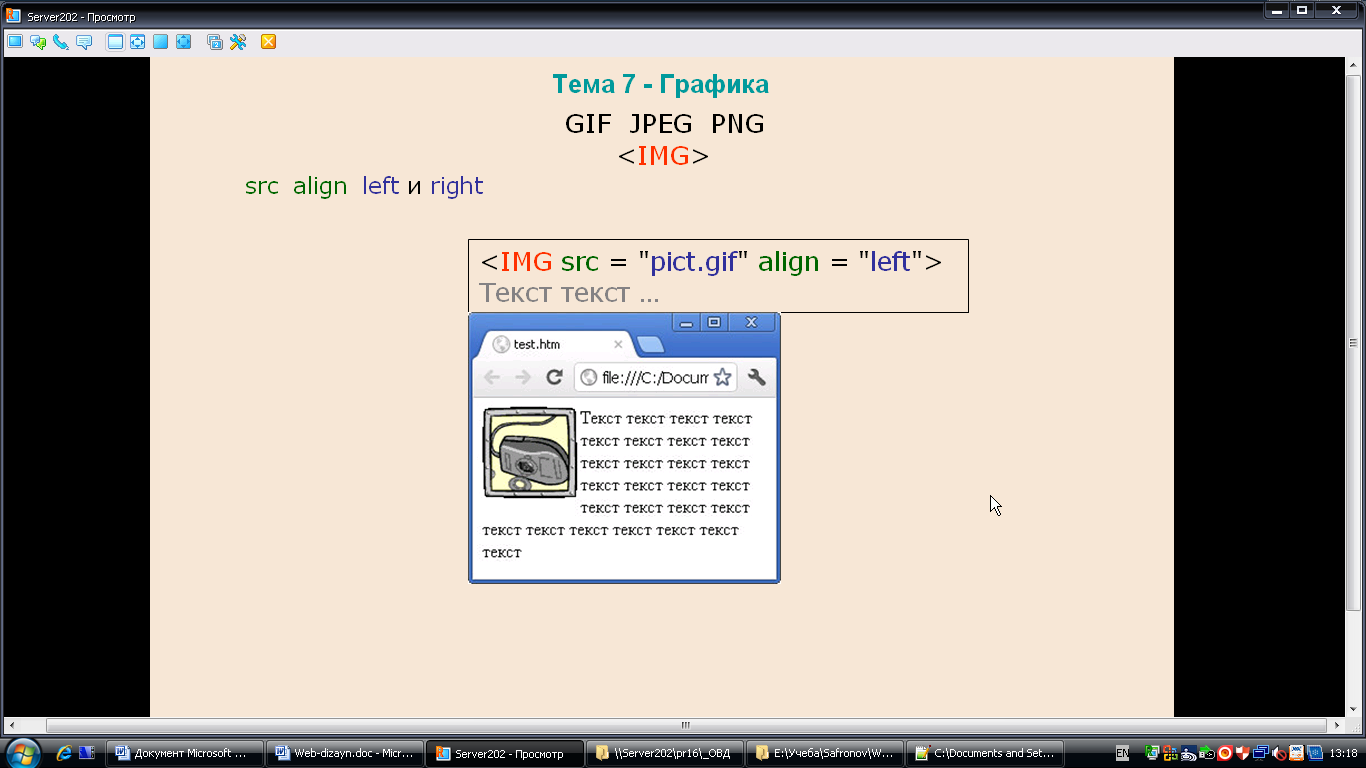Image resolution: width=1366 pixels, height=768 pixels.
Task: Click the horizontal scrollbar right arrow
Action: coord(1338,726)
